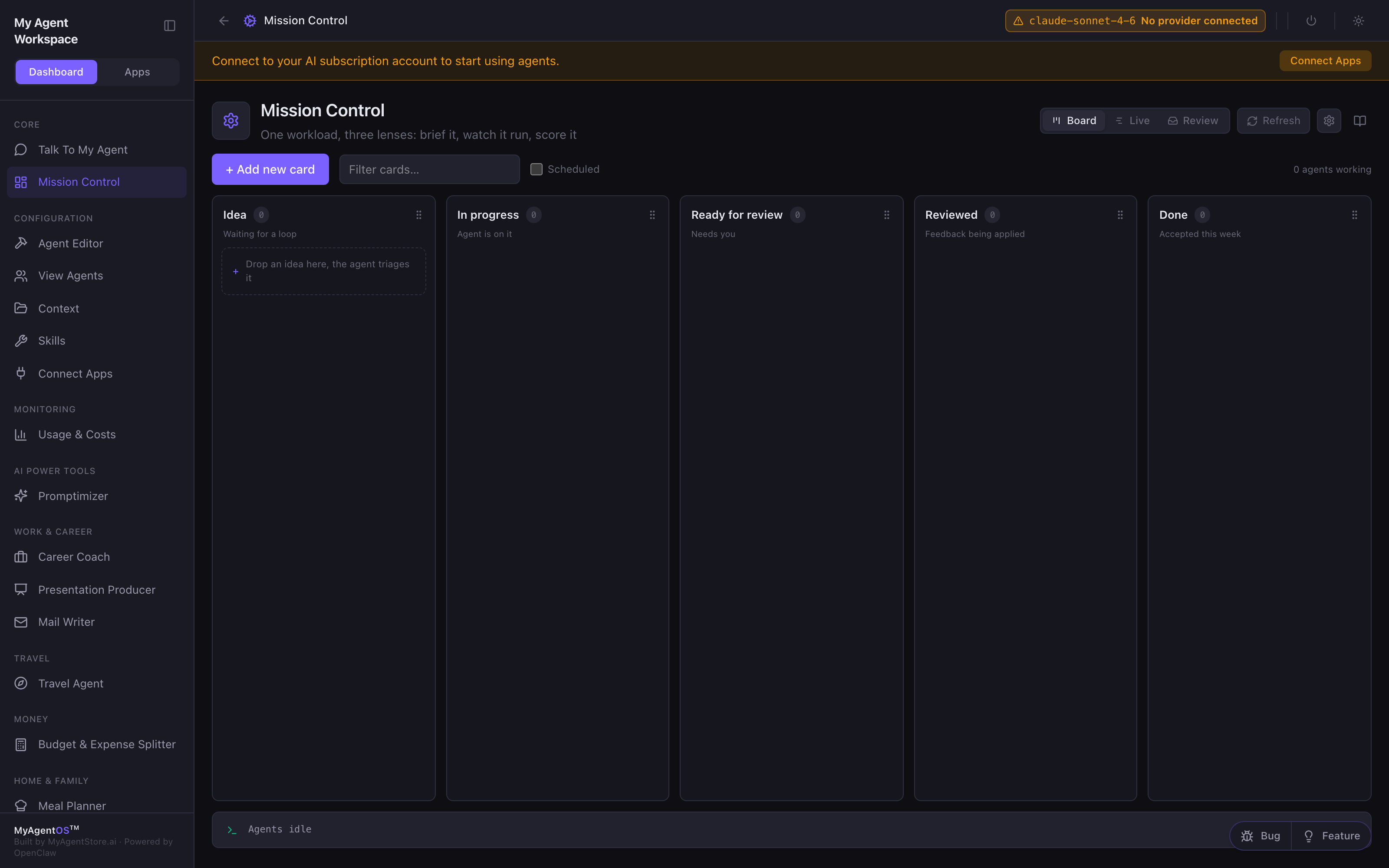Screen dimensions: 1389x868
Task: Open Skills in the sidebar
Action: pos(96,340)
